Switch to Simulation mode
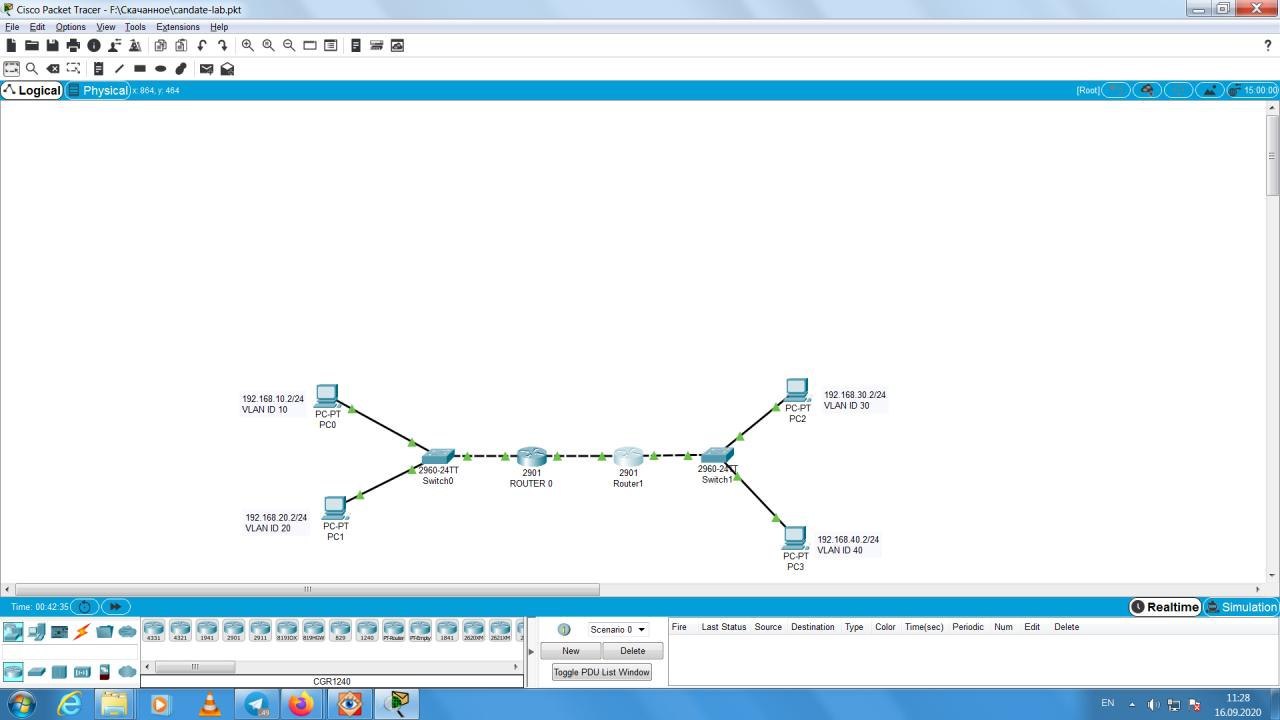This screenshot has width=1280, height=720. [1241, 607]
